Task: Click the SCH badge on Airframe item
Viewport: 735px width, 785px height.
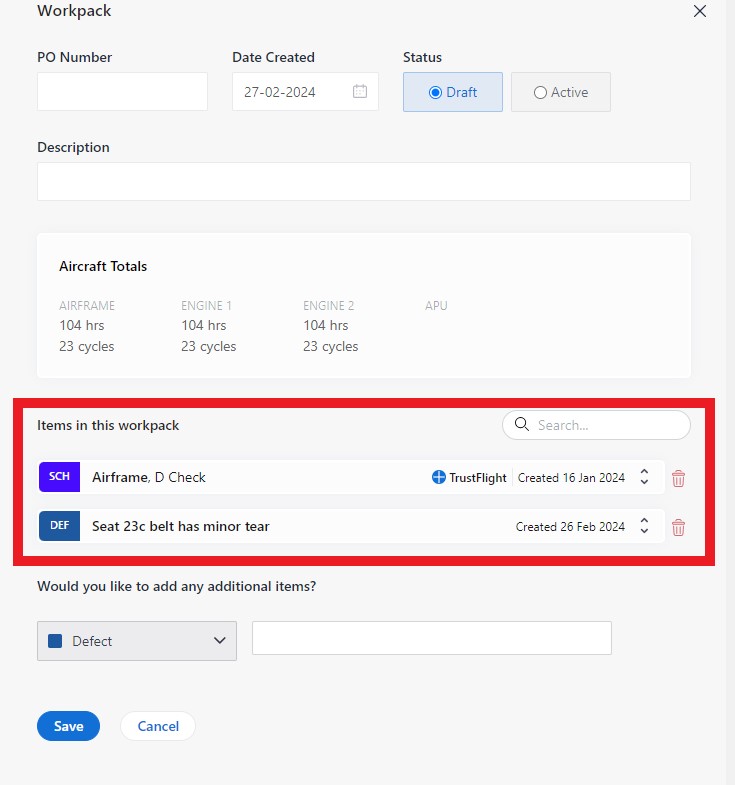Action: (x=59, y=477)
